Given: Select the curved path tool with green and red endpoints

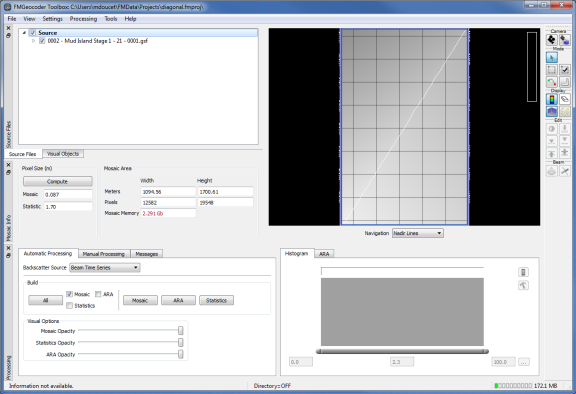Looking at the screenshot, I should coord(551,82).
